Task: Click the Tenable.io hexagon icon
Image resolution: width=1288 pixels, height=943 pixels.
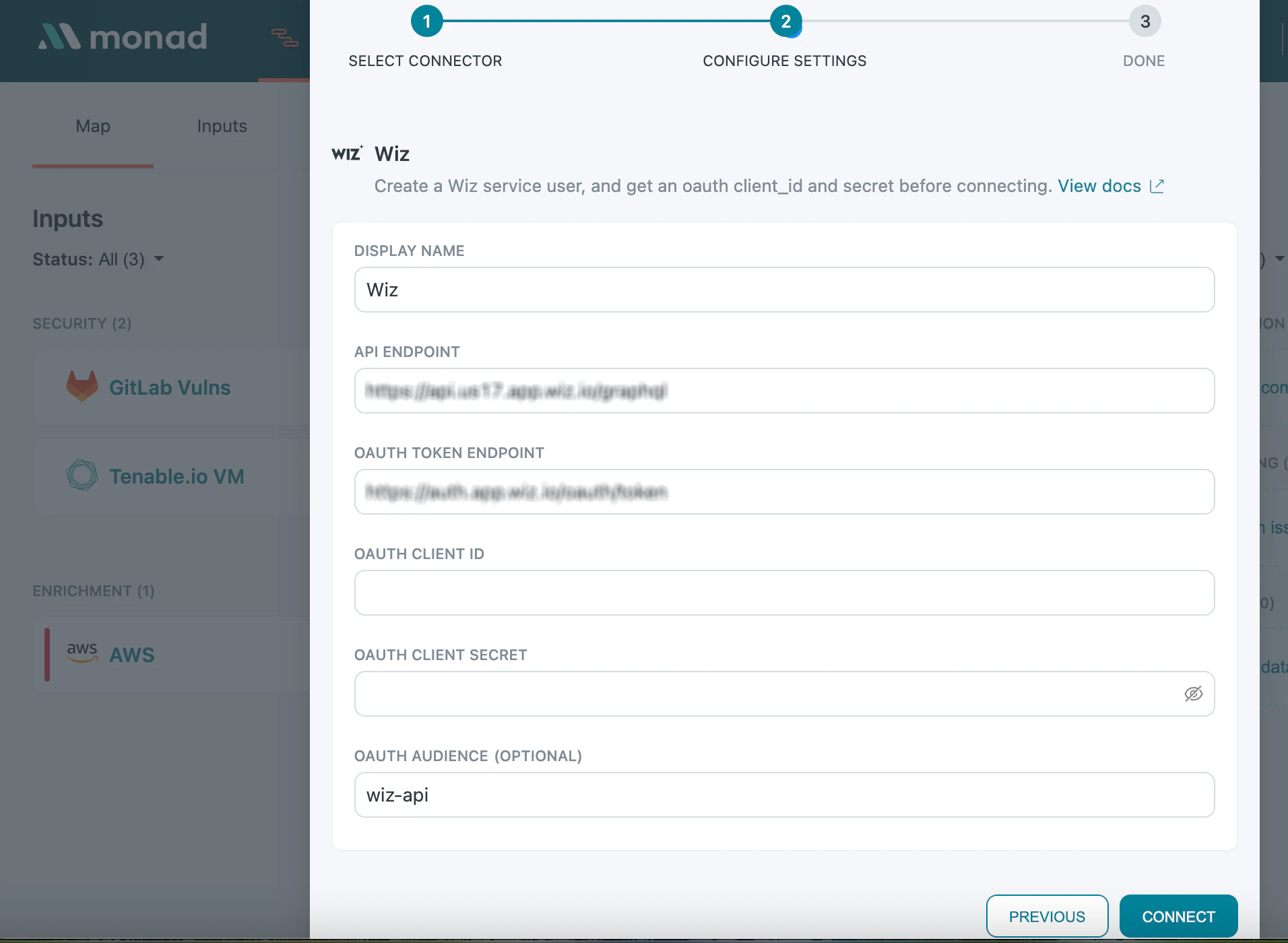Action: pos(82,476)
